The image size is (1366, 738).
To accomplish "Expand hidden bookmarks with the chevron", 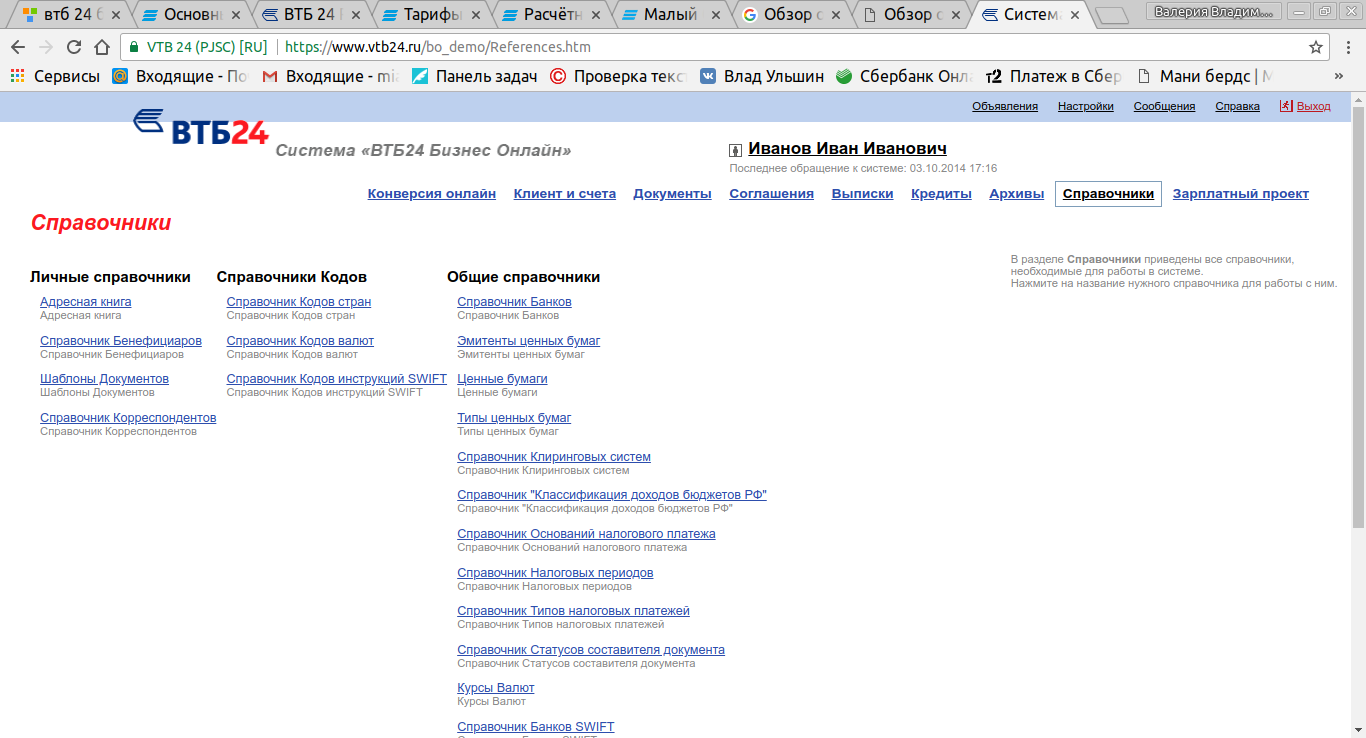I will click(1338, 76).
